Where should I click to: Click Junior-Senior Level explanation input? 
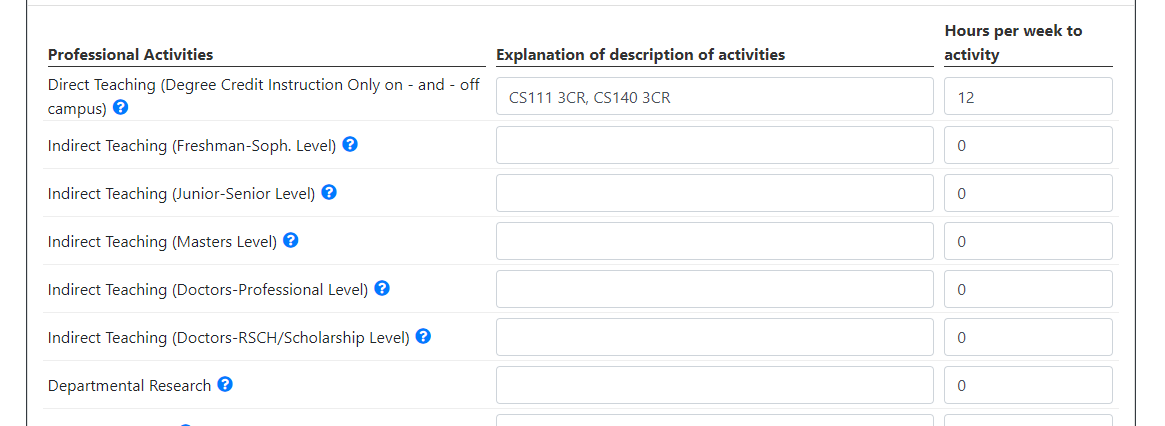click(714, 193)
